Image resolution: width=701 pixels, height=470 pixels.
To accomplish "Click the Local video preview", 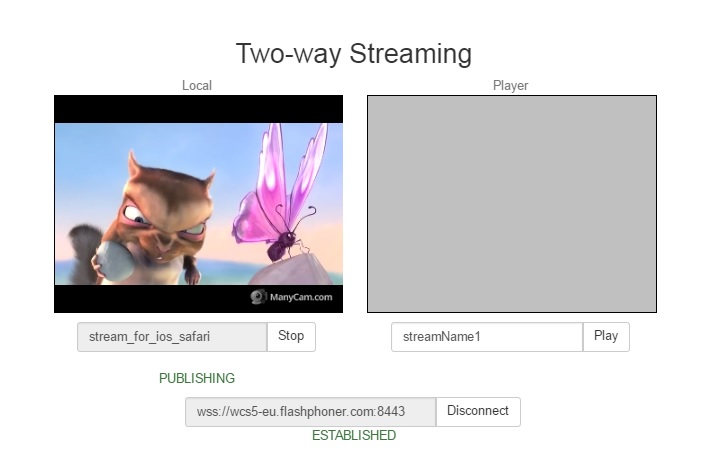I will click(198, 203).
